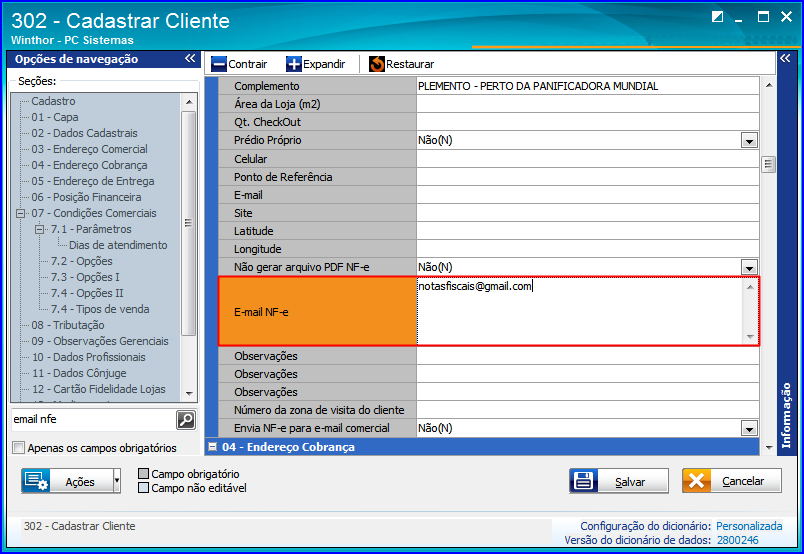Click the Qt. CheckOut input field
The height and width of the screenshot is (554, 804).
click(588, 122)
